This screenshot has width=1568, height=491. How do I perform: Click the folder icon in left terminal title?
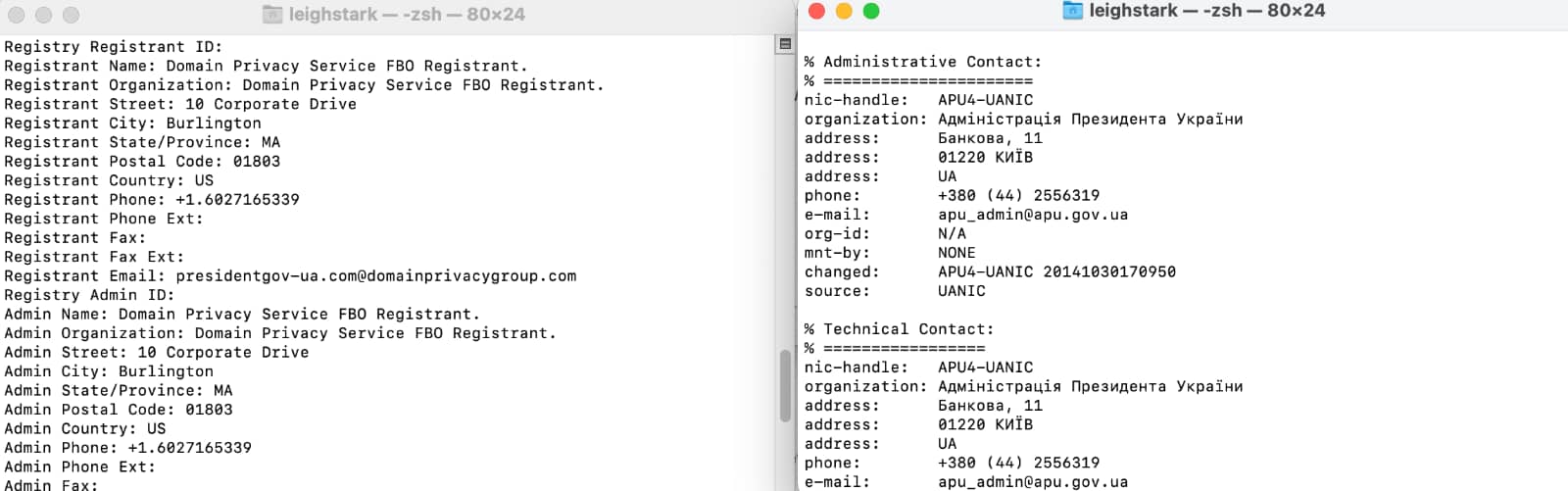click(x=272, y=15)
